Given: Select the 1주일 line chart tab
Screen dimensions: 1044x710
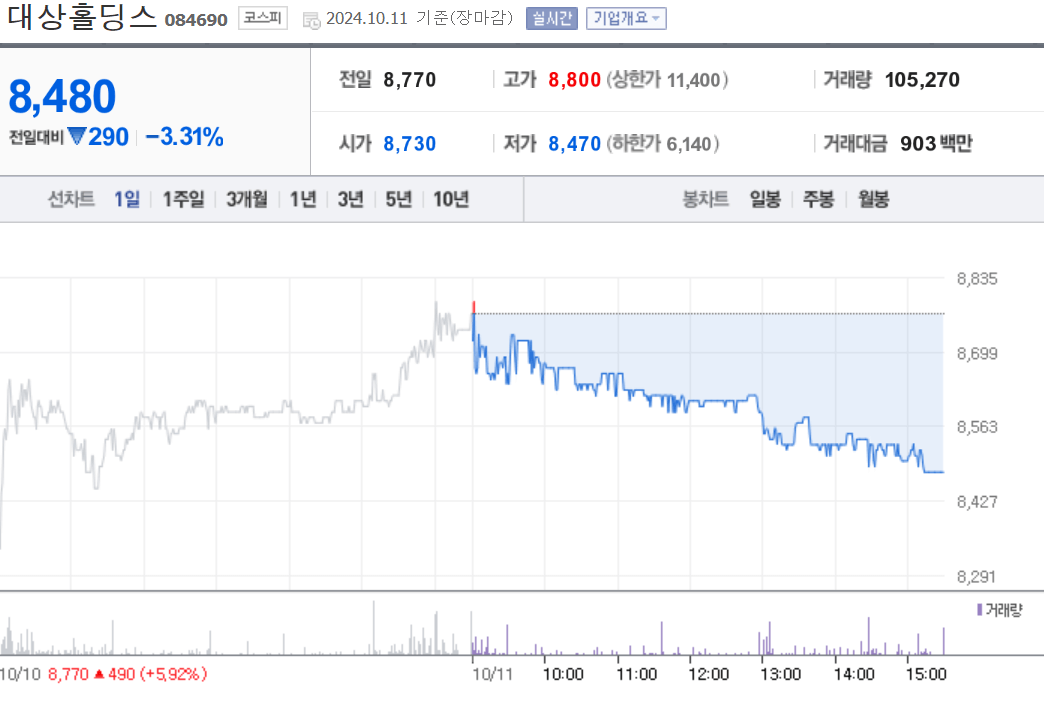Looking at the screenshot, I should coord(184,199).
